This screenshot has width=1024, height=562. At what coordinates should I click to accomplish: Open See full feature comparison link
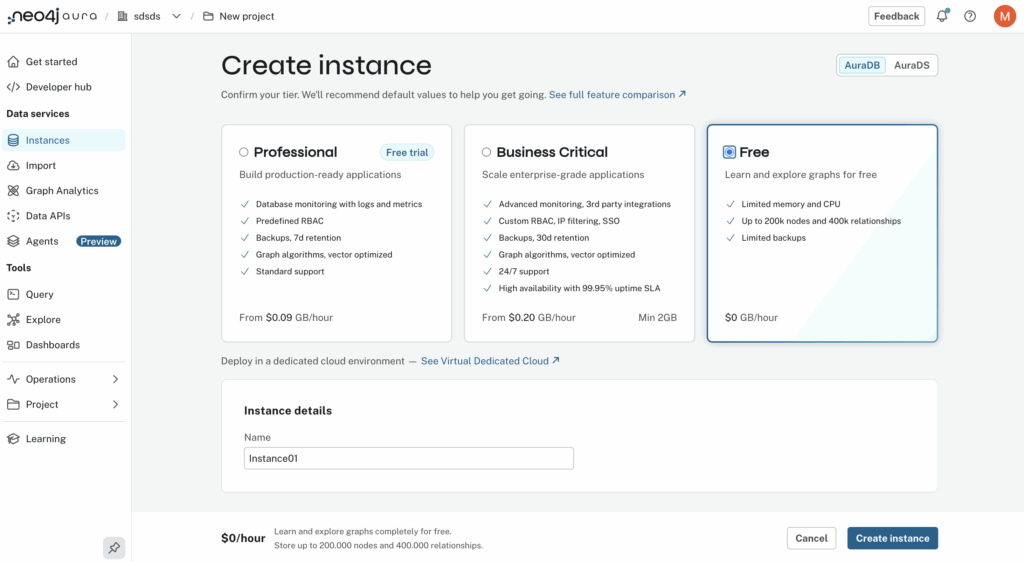point(617,95)
